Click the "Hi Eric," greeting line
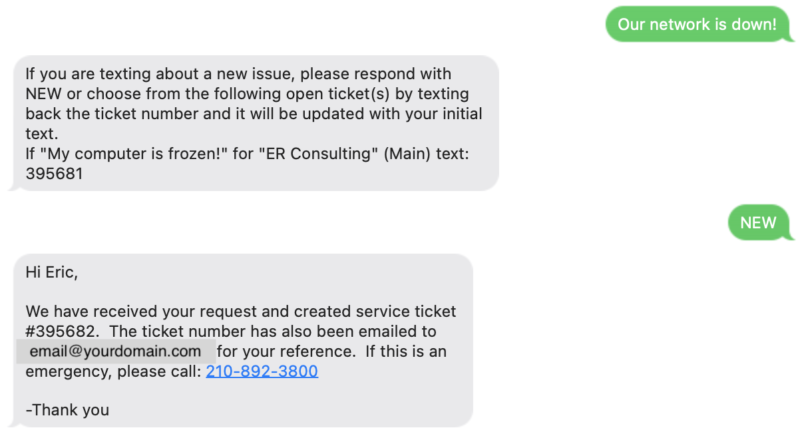Image resolution: width=800 pixels, height=446 pixels. click(x=52, y=272)
